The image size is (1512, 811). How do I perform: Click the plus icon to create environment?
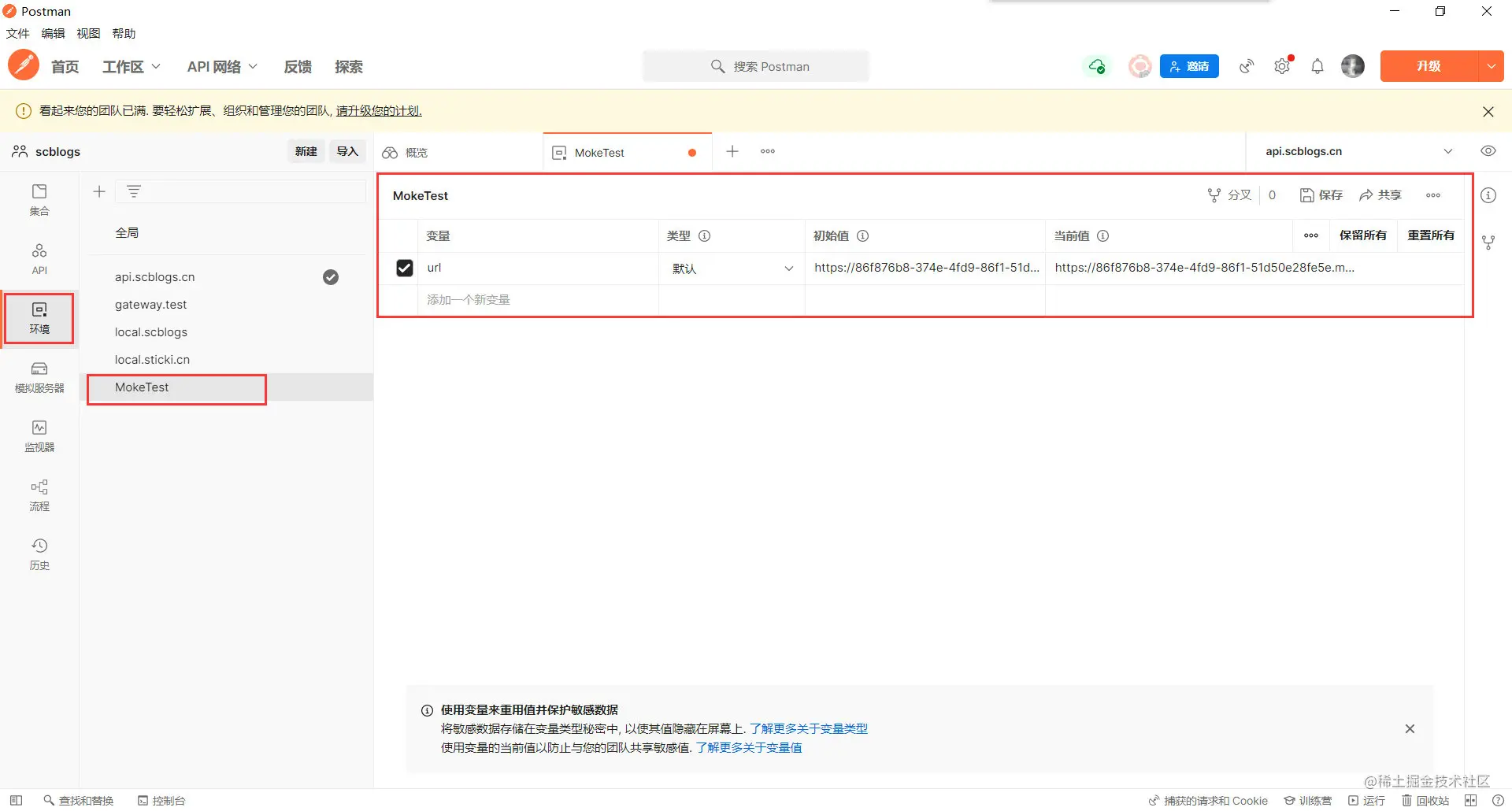pyautogui.click(x=99, y=191)
